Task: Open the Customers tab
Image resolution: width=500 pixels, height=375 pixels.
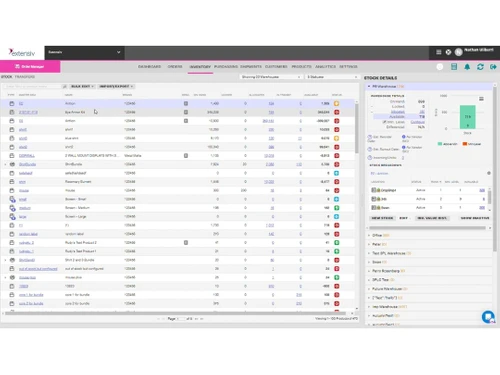Action: (276, 67)
